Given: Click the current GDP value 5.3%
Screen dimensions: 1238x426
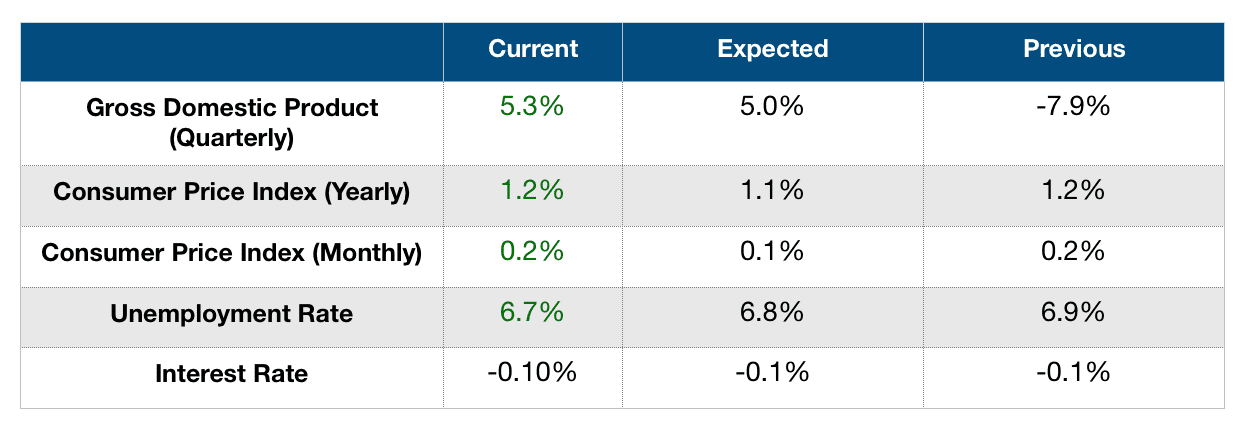Looking at the screenshot, I should pyautogui.click(x=533, y=107).
